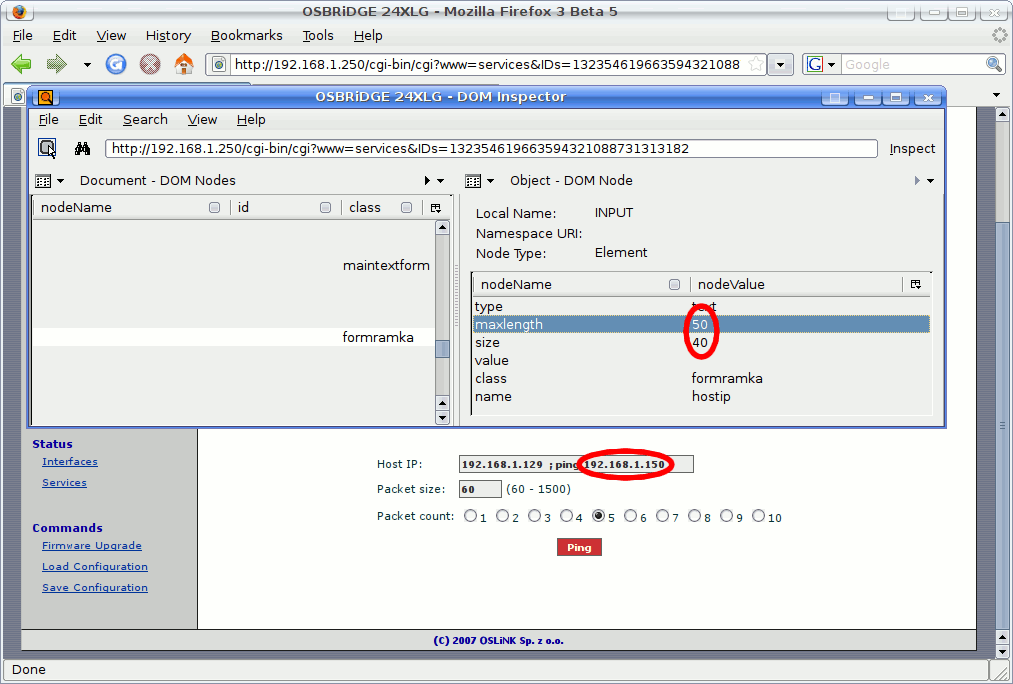Click the DOM Inspector URL address field
1013x684 pixels.
click(491, 149)
